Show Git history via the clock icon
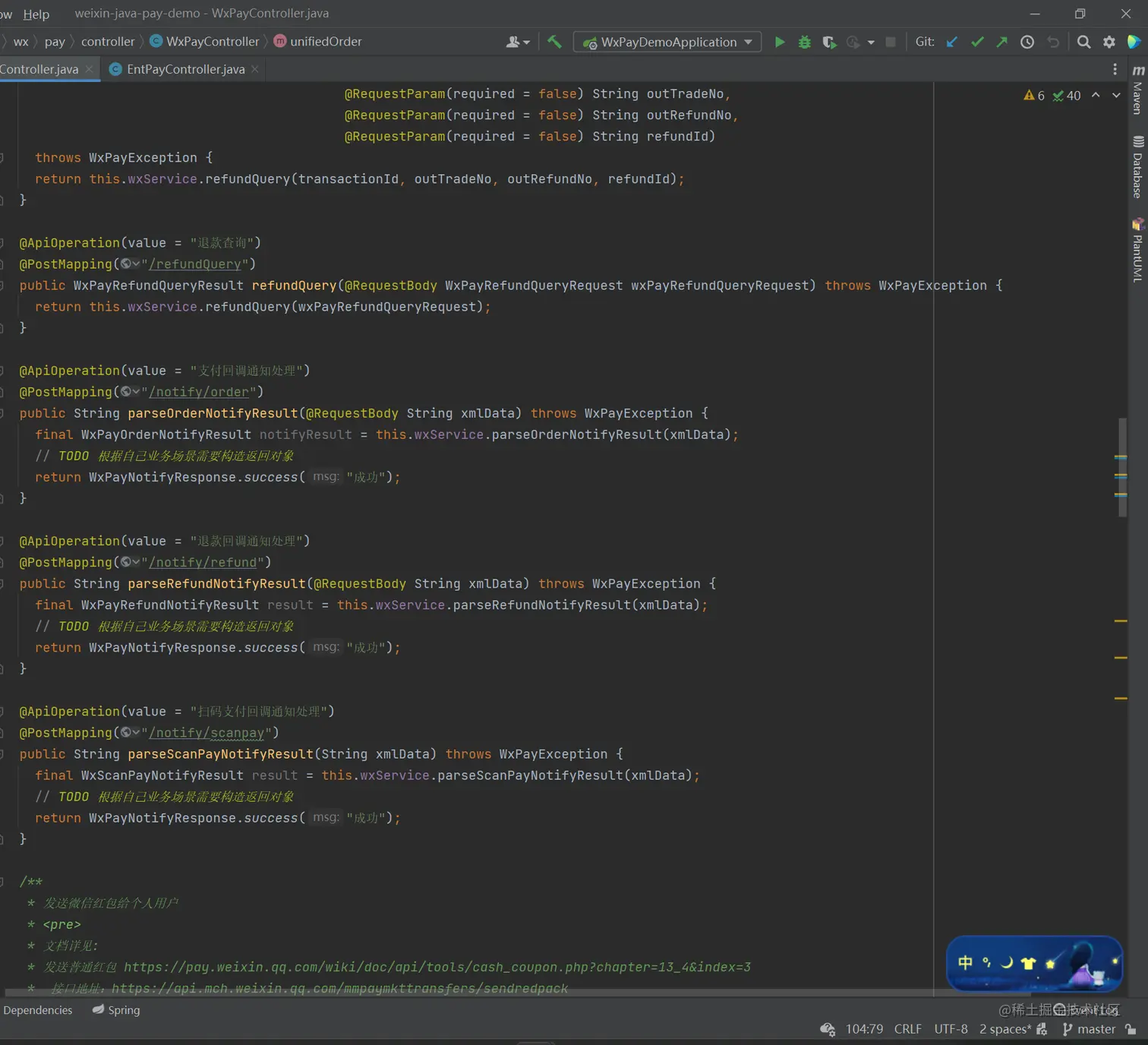The height and width of the screenshot is (1045, 1148). click(x=1027, y=43)
